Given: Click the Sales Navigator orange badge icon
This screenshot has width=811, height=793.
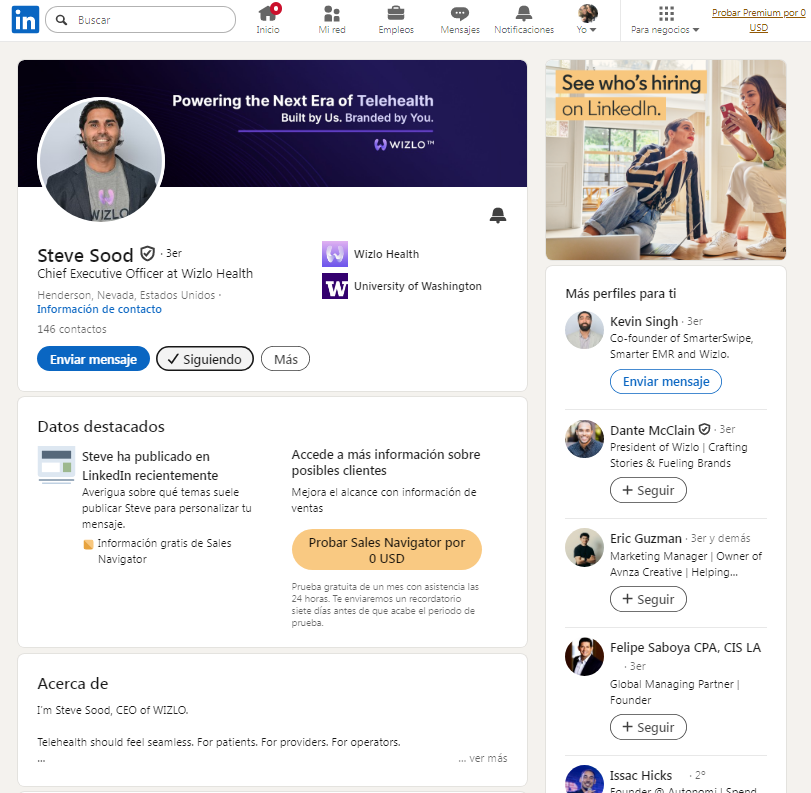Looking at the screenshot, I should pyautogui.click(x=88, y=544).
